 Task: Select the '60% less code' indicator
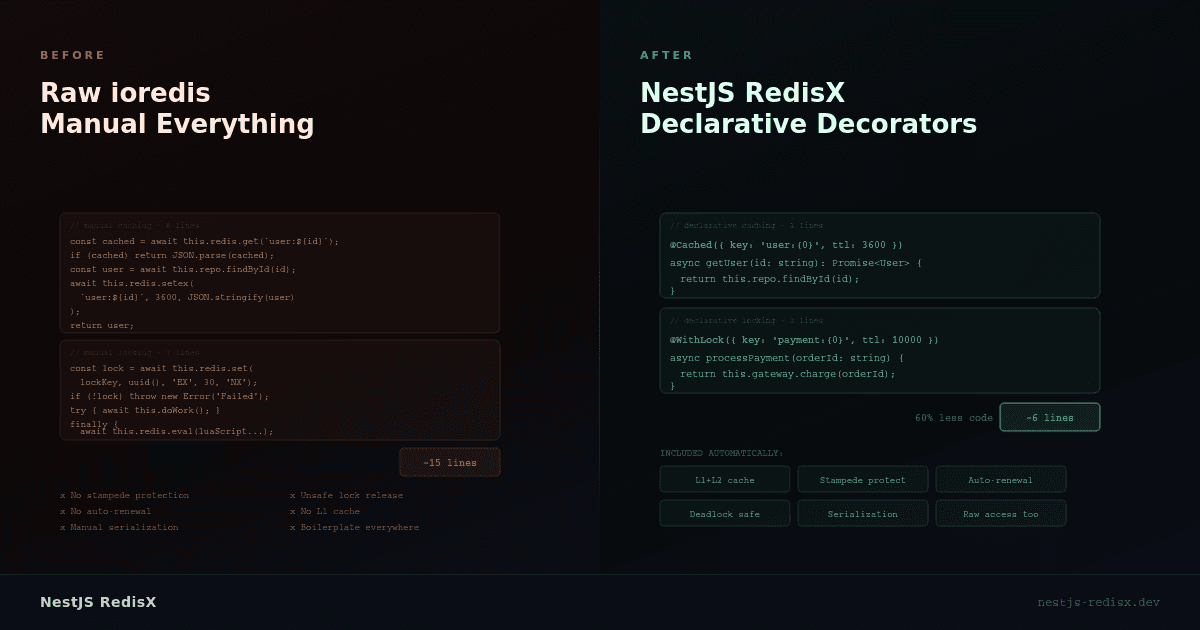tap(955, 417)
